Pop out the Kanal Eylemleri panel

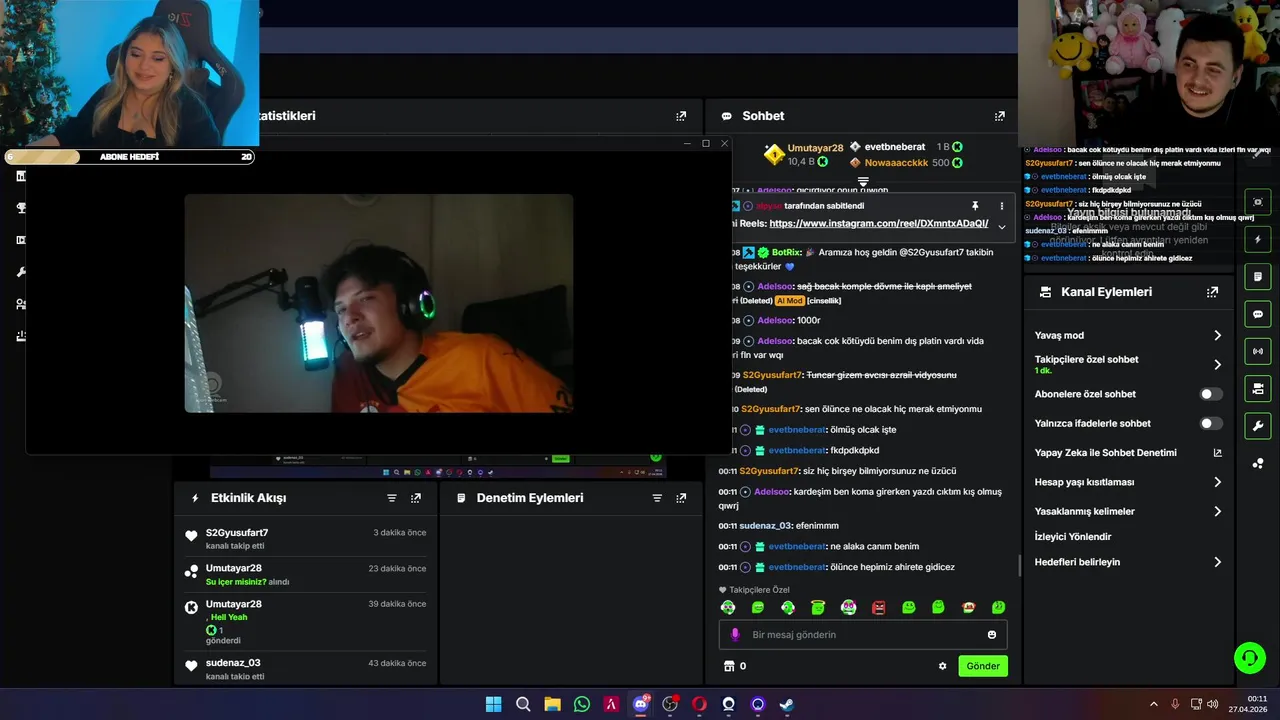(x=1212, y=292)
